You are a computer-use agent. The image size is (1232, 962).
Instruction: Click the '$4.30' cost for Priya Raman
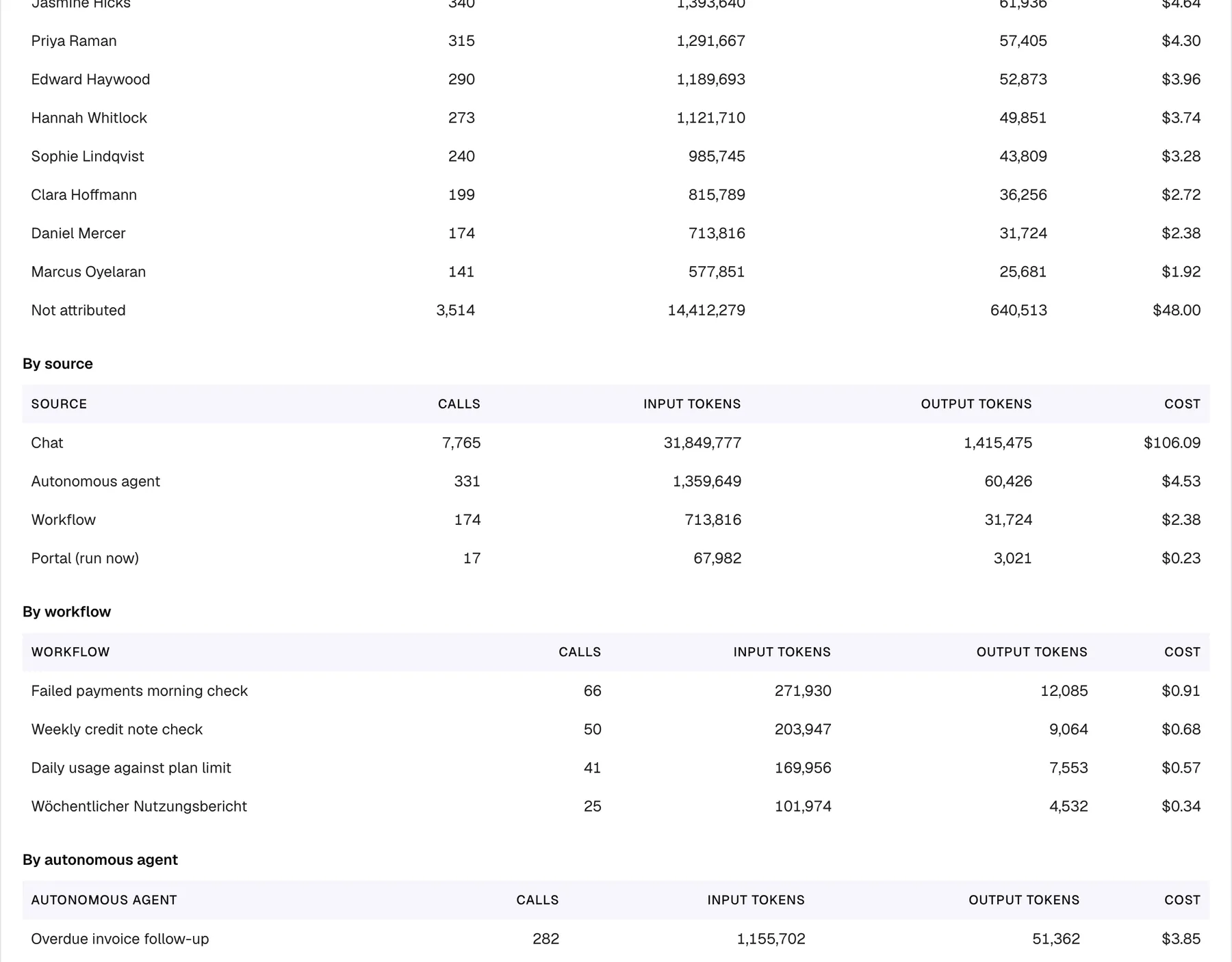1181,41
